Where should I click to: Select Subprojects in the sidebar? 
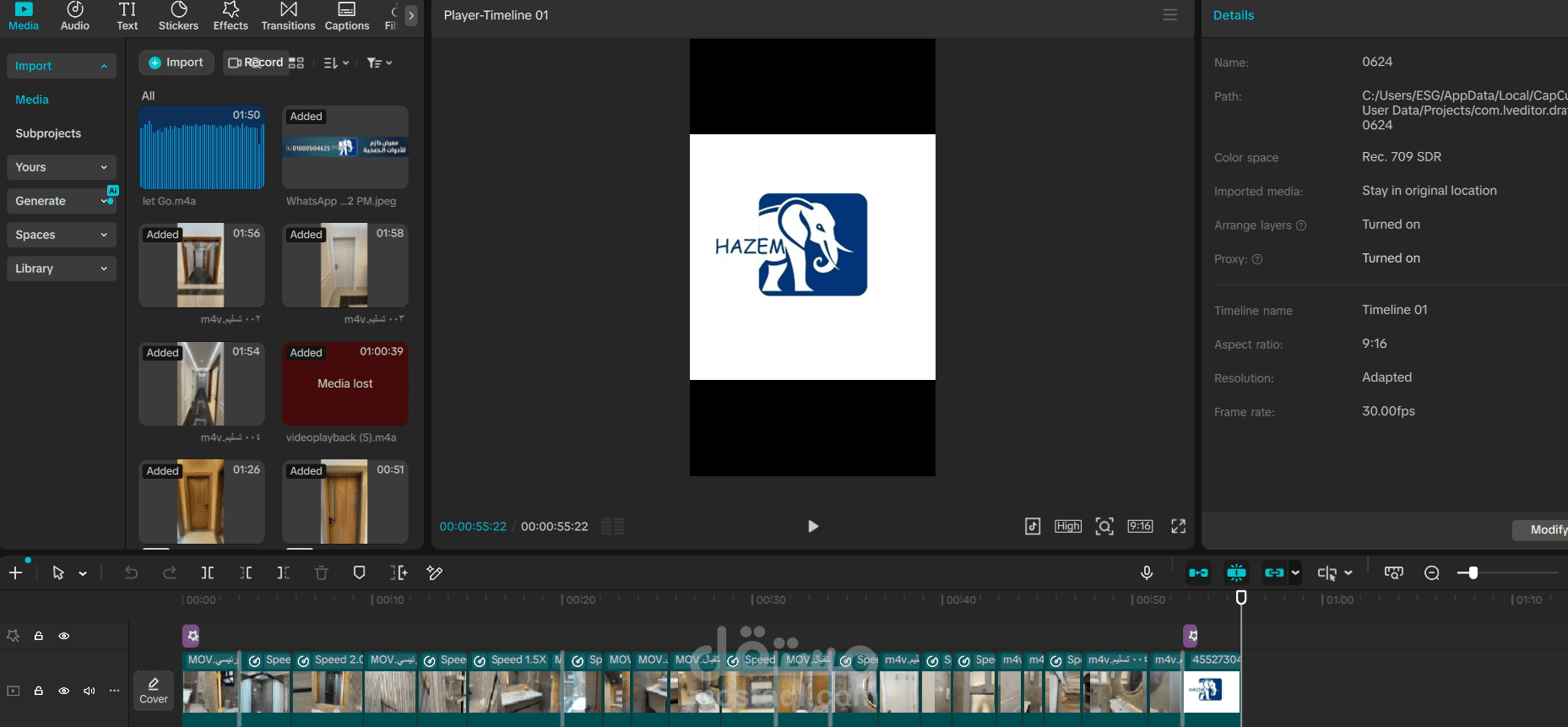click(x=48, y=133)
